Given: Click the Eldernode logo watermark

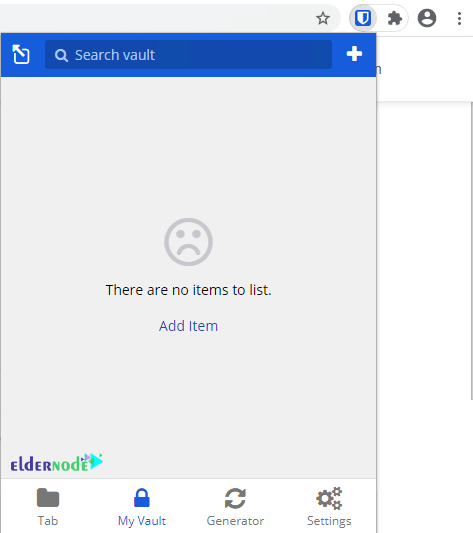Looking at the screenshot, I should tap(56, 462).
